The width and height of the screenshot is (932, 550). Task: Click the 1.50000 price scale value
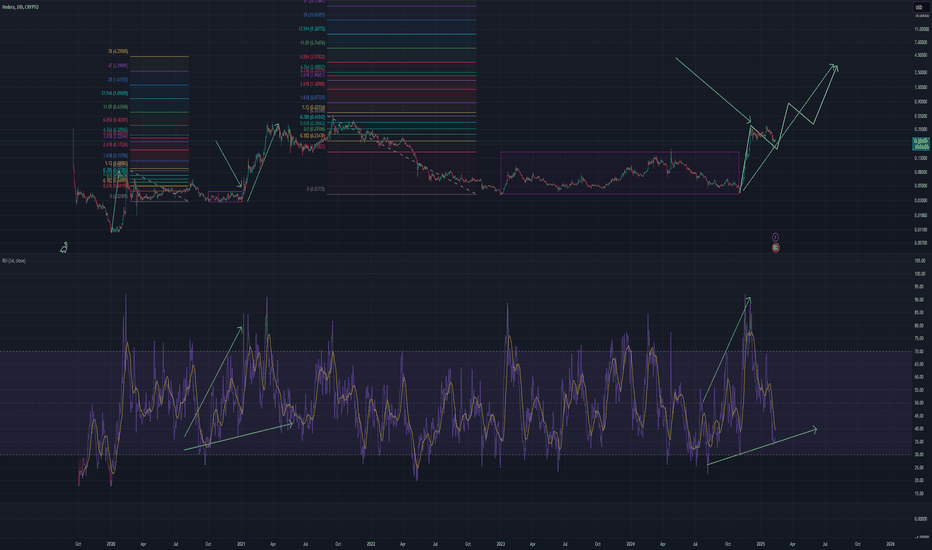[x=921, y=87]
